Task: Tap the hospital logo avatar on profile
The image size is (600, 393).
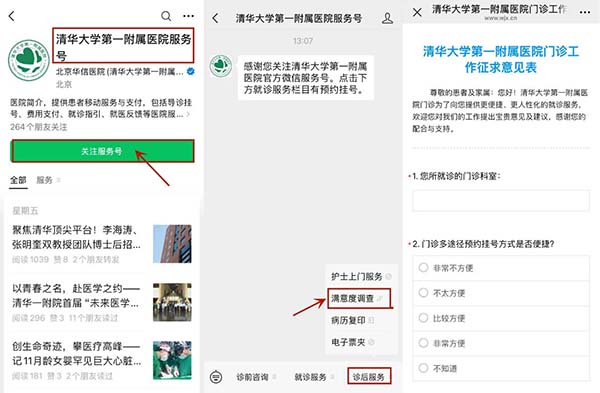Action: click(29, 60)
